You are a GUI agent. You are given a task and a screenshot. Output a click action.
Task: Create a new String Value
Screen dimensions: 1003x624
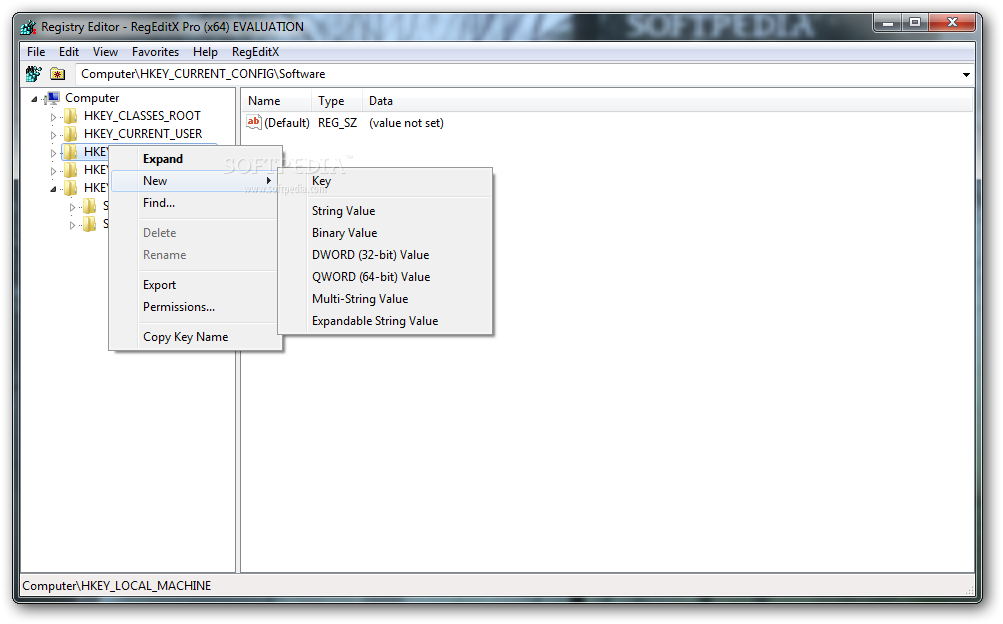[x=385, y=211]
